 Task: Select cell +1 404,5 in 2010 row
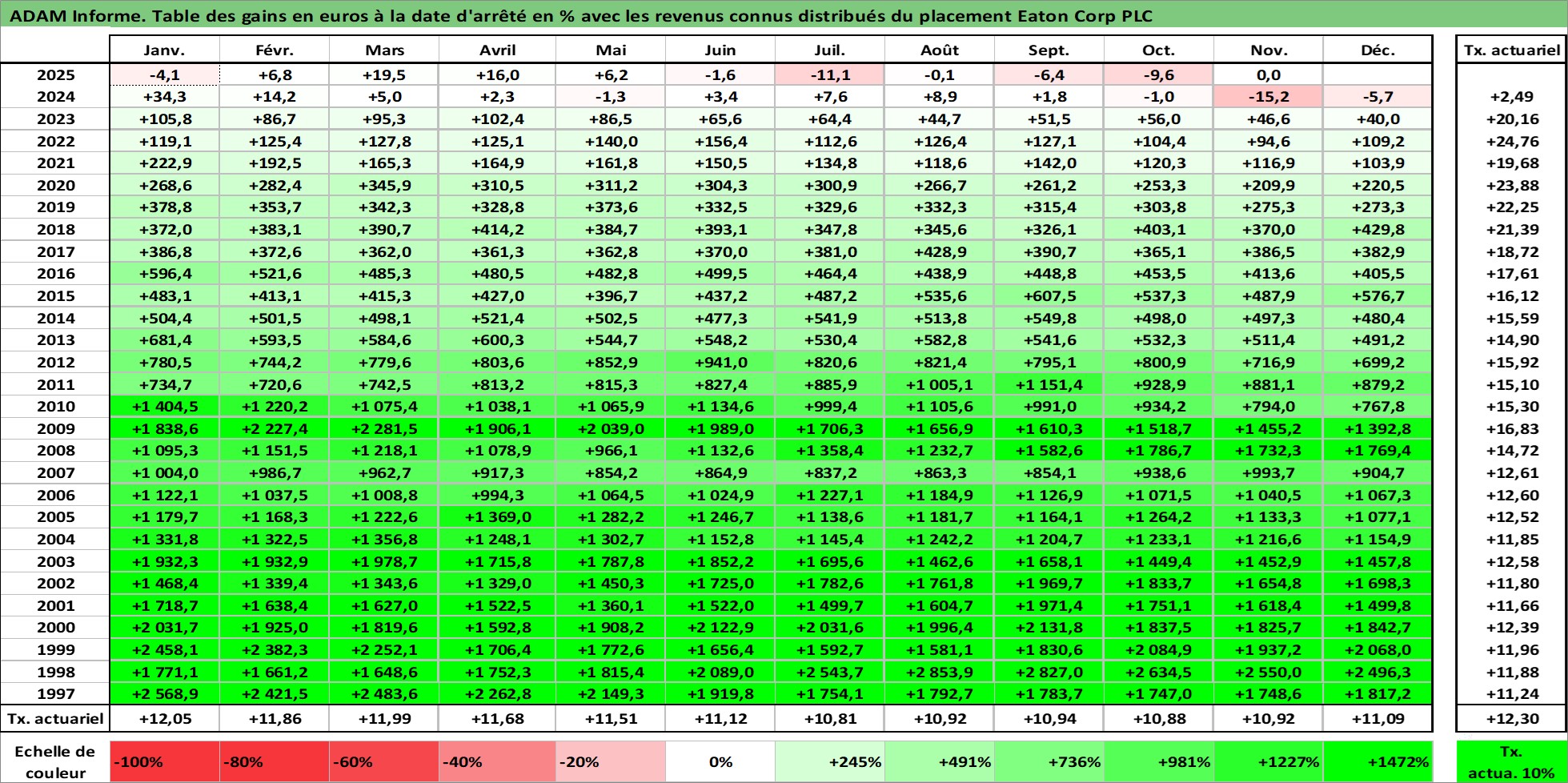point(164,407)
